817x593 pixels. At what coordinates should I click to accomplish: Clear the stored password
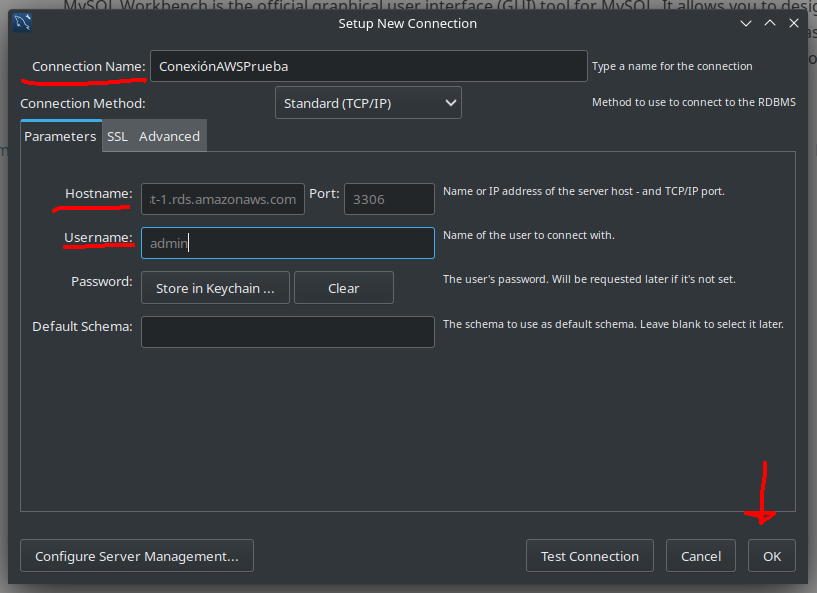(x=343, y=288)
